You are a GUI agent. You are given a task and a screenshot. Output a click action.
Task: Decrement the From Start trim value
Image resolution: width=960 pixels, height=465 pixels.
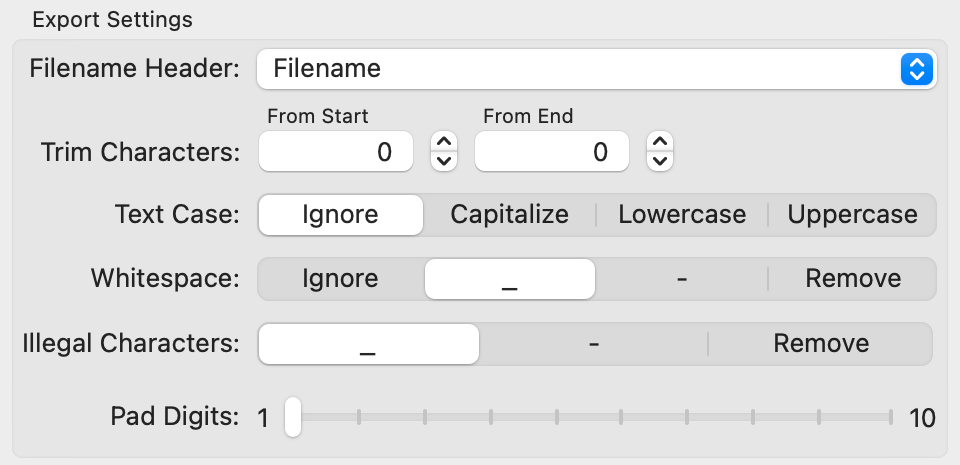pos(444,161)
